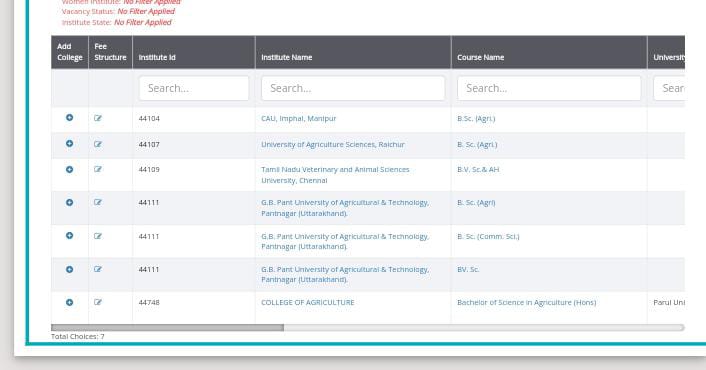Add G.B. Pant BV. Sc. row plus icon
This screenshot has width=706, height=370.
(x=69, y=269)
